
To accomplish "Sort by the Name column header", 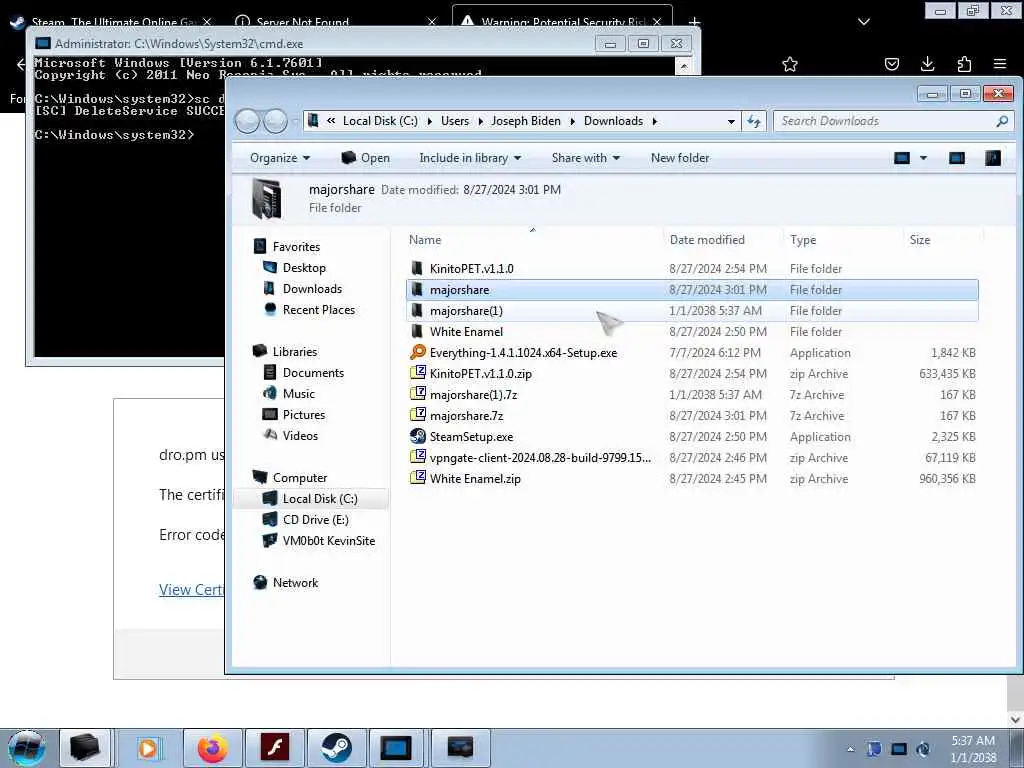I will coord(533,240).
